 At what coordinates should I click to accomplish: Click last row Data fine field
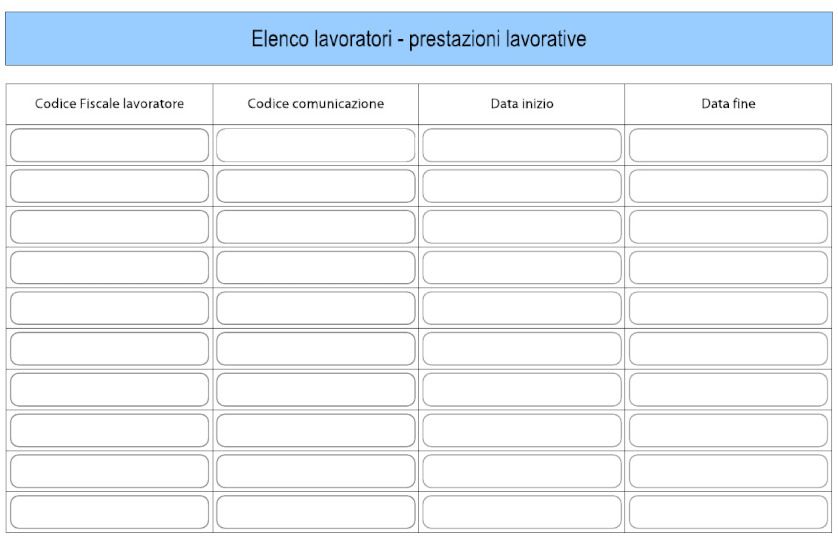pyautogui.click(x=728, y=512)
